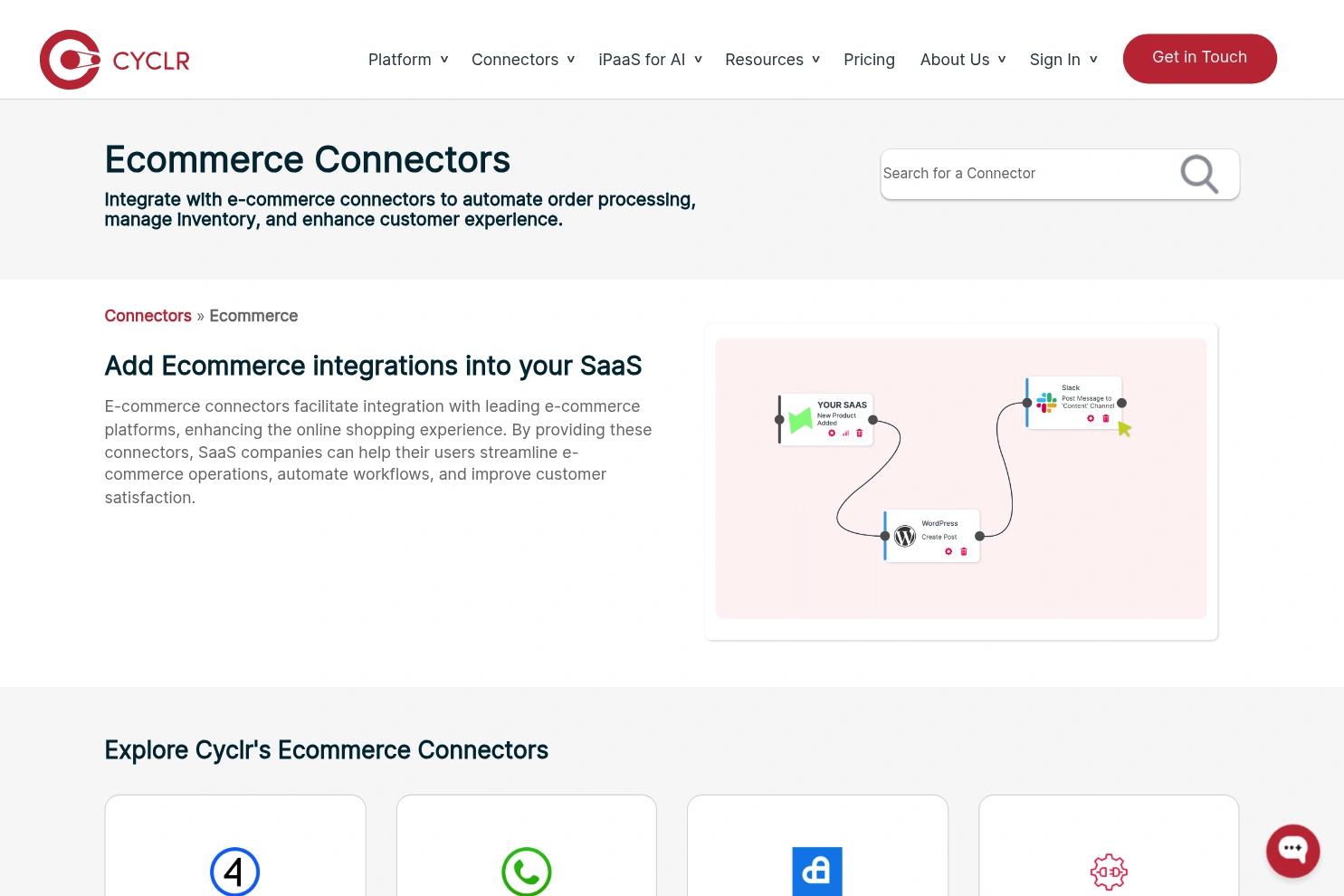Open the About Us menu
The image size is (1344, 896).
click(963, 60)
